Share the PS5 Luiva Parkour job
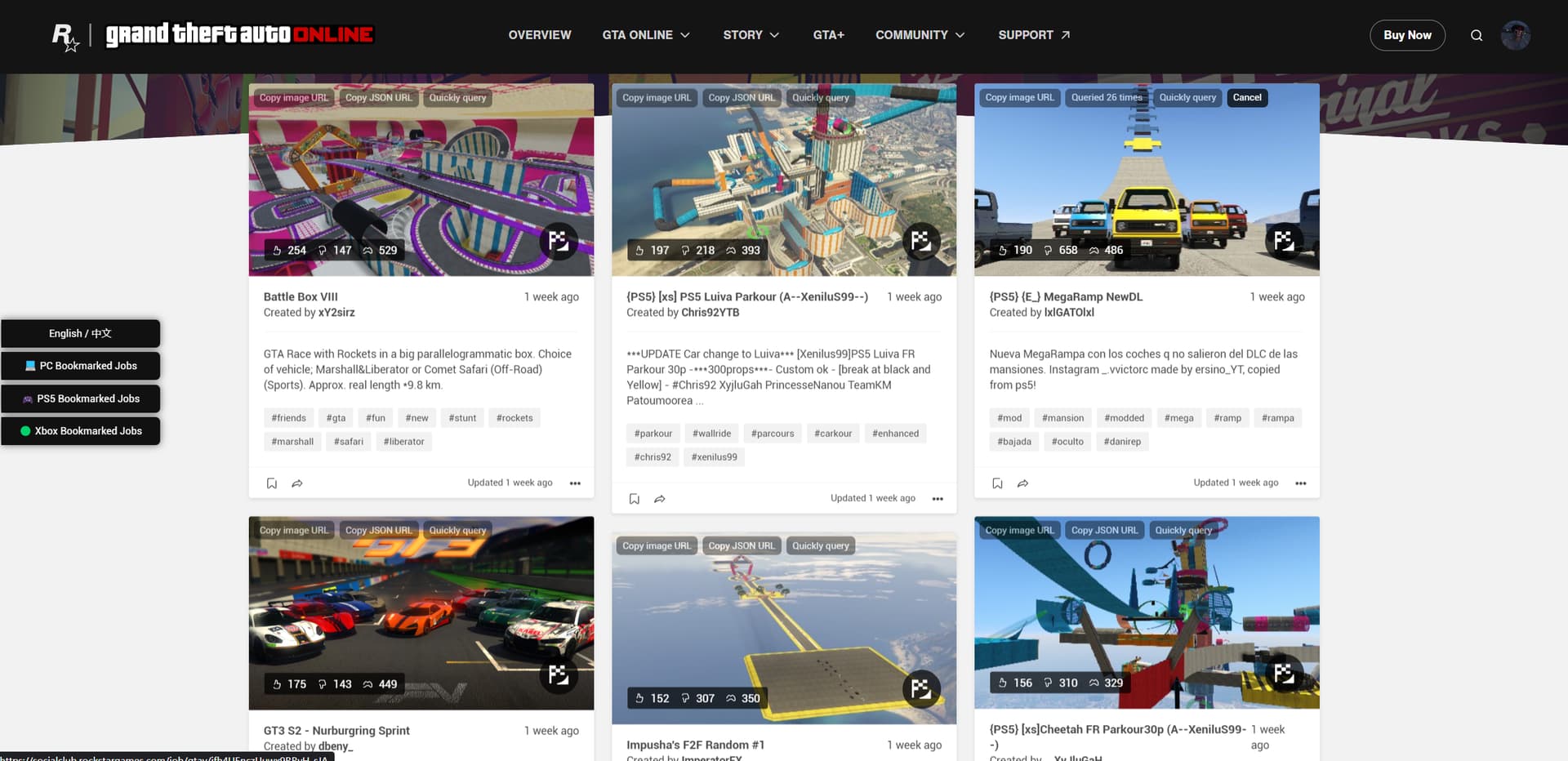This screenshot has height=761, width=1568. point(660,499)
